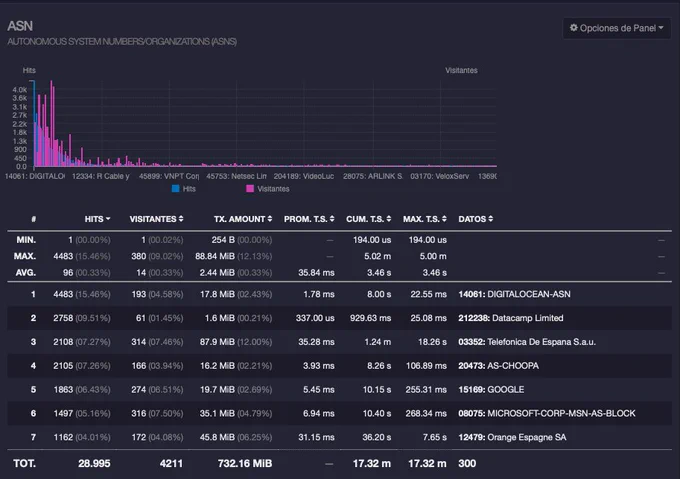
Task: Click the AVG. summary row label
Action: pos(26,273)
